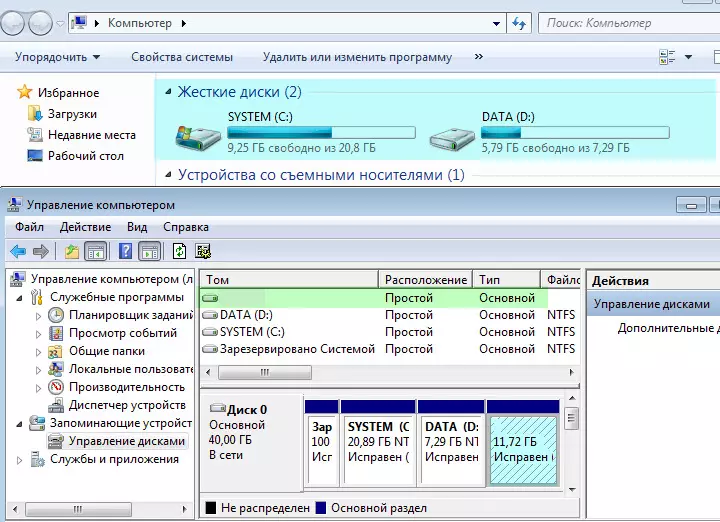The height and width of the screenshot is (522, 720).
Task: Open the Действие menu
Action: 85,227
